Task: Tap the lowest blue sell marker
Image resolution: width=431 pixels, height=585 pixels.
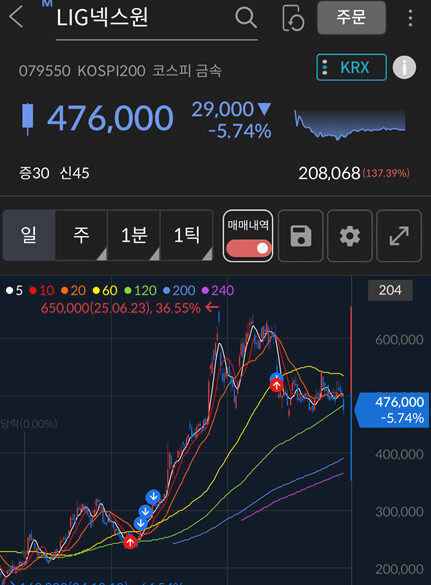Action: coord(140,523)
